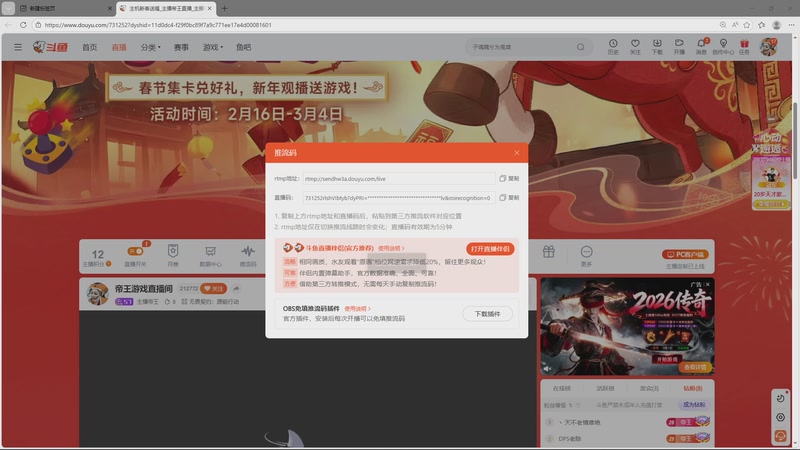
Task: Click the 成为钻粉 button
Action: pyautogui.click(x=694, y=405)
